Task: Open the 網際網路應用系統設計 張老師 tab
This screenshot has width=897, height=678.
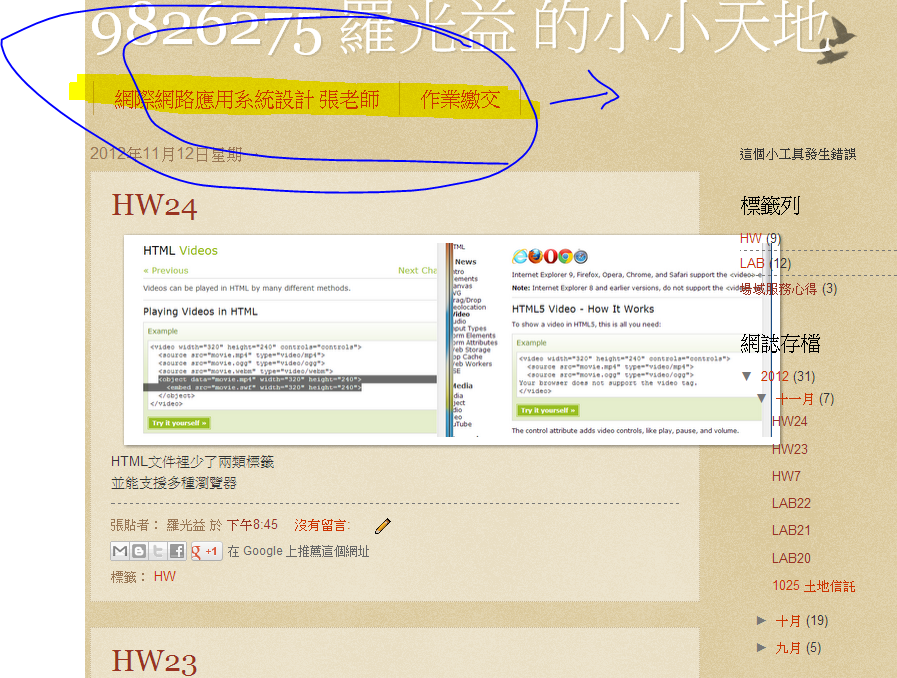Action: (x=247, y=100)
